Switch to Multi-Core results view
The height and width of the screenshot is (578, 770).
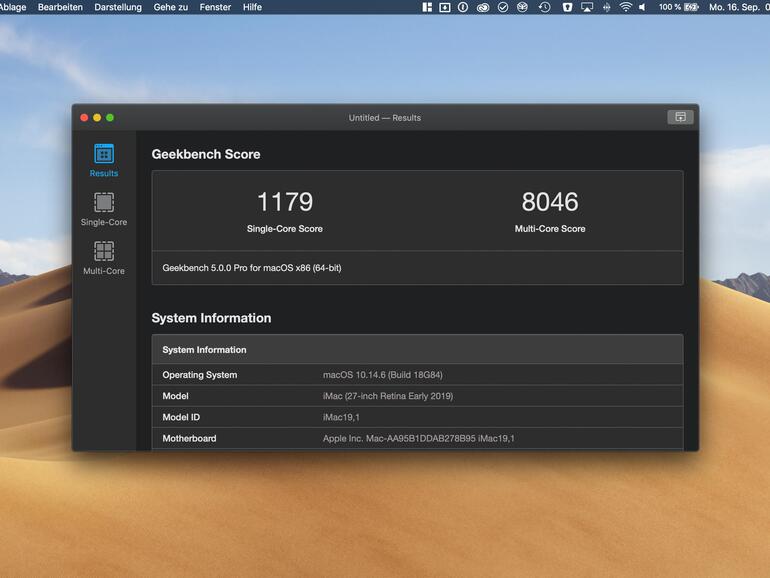click(104, 257)
